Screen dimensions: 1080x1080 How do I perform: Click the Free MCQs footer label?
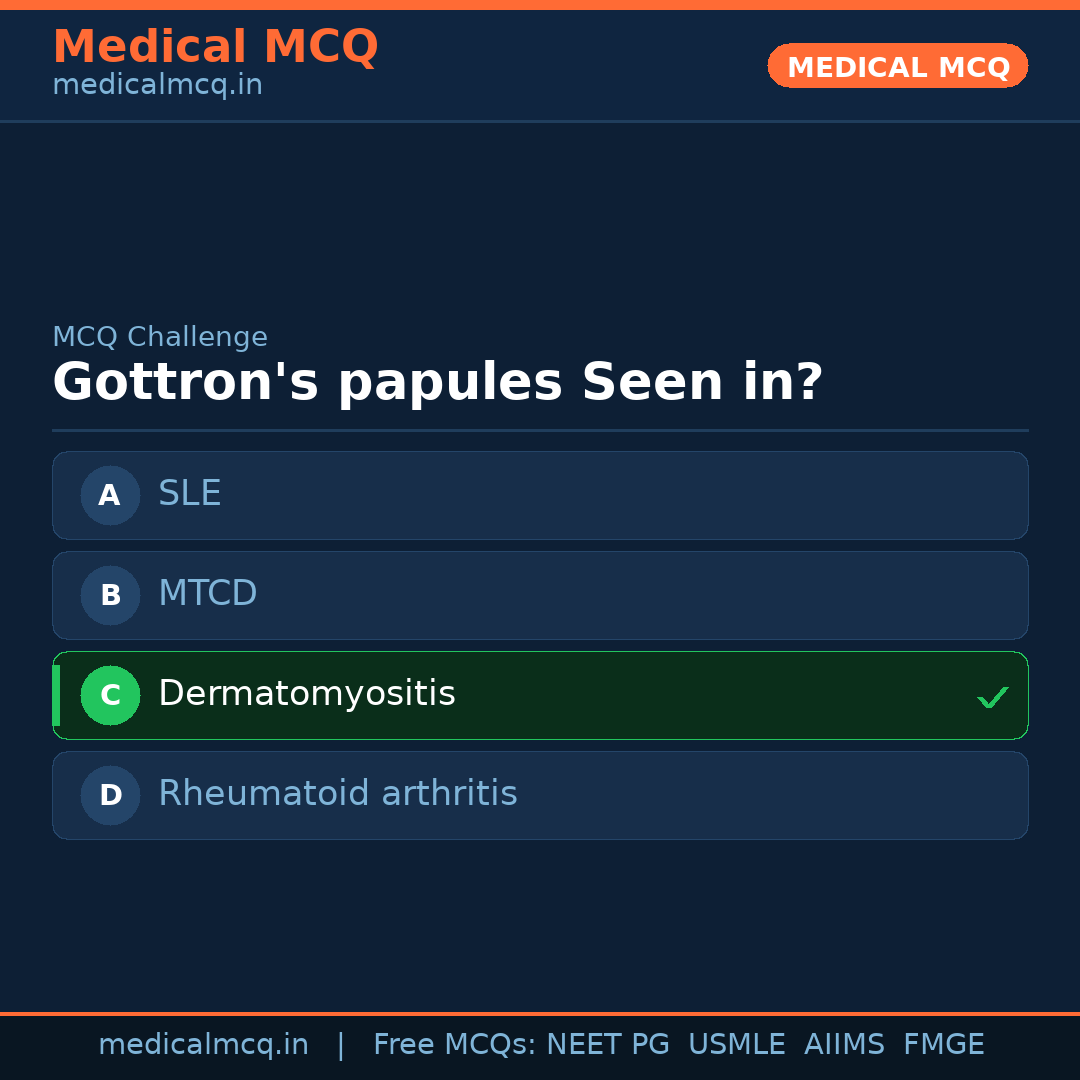(x=455, y=1045)
